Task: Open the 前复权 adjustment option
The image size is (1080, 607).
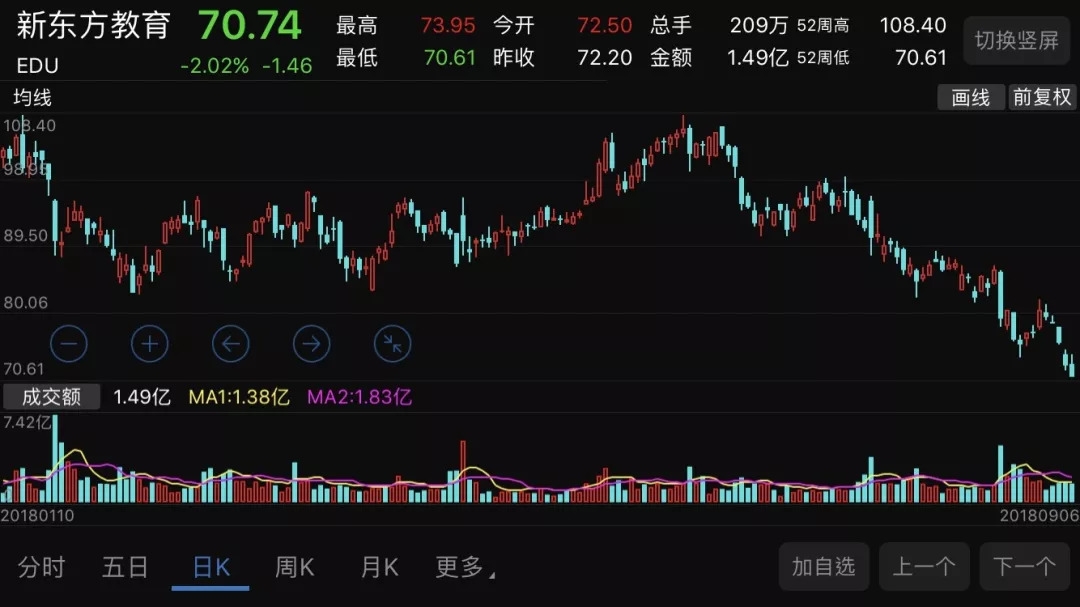Action: 1042,97
